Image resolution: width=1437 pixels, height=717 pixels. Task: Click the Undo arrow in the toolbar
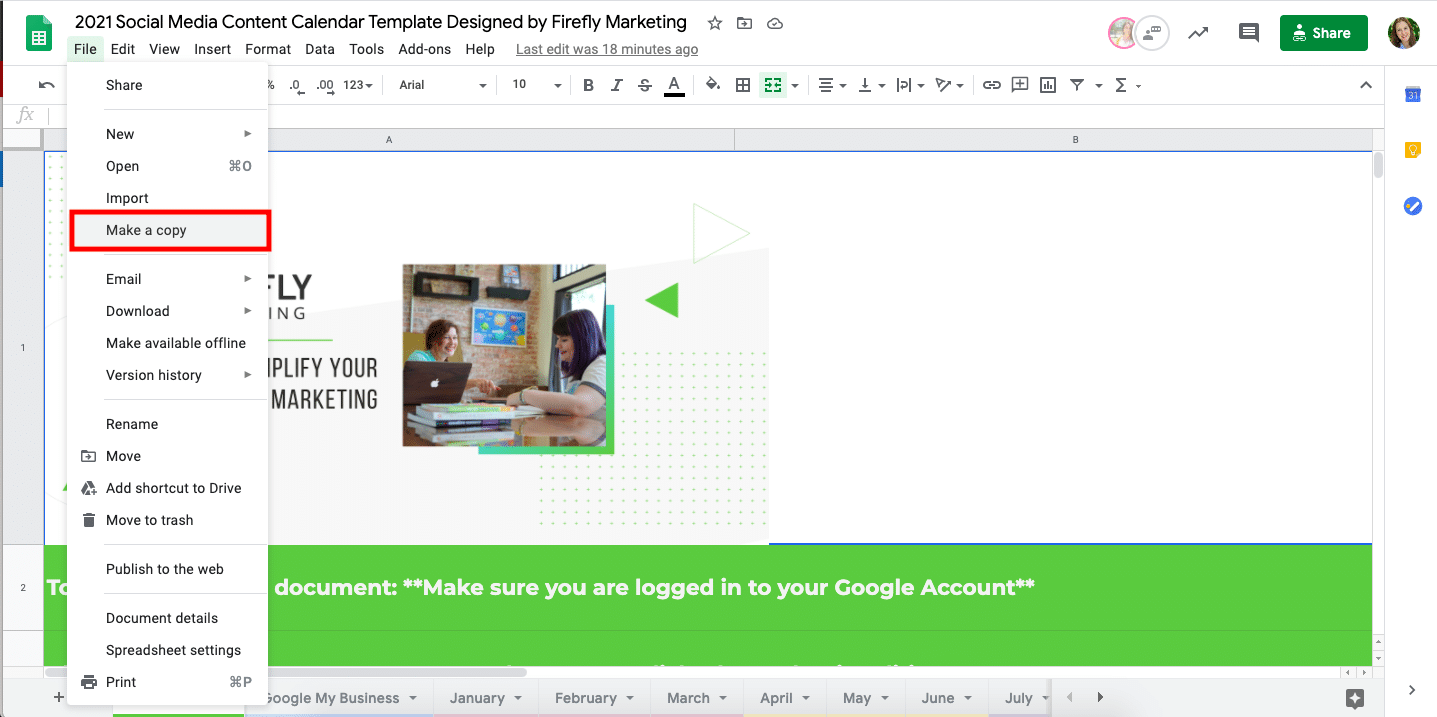tap(47, 85)
